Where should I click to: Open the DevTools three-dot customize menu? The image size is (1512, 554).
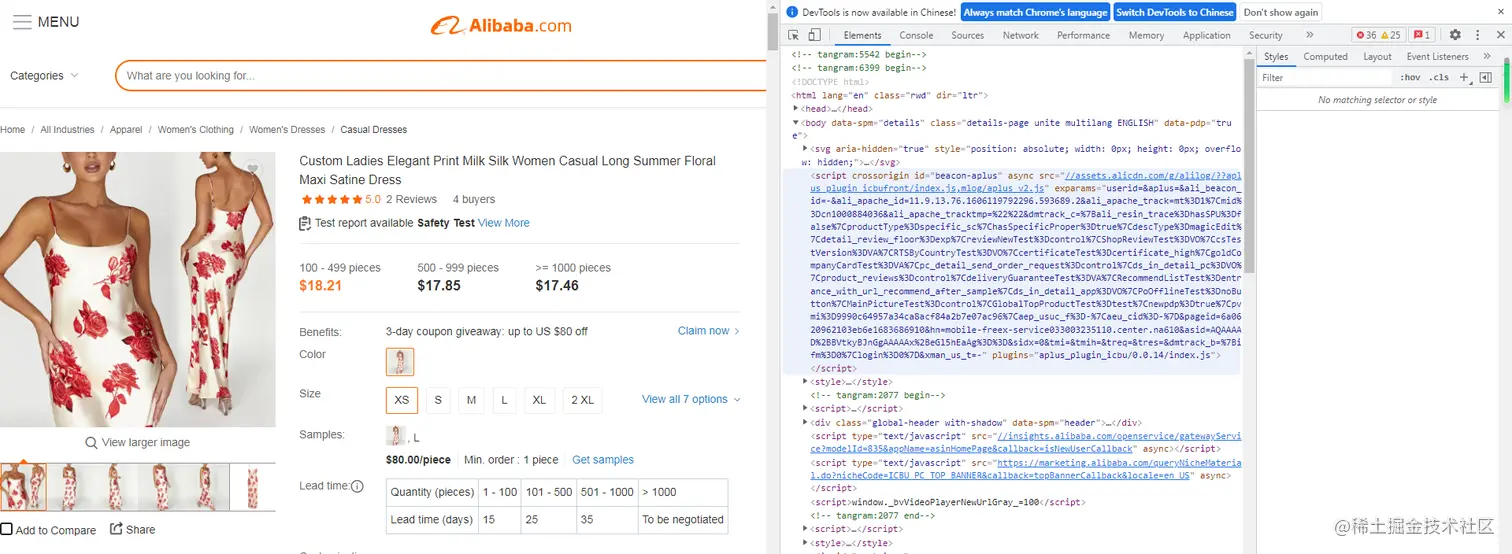[1477, 35]
